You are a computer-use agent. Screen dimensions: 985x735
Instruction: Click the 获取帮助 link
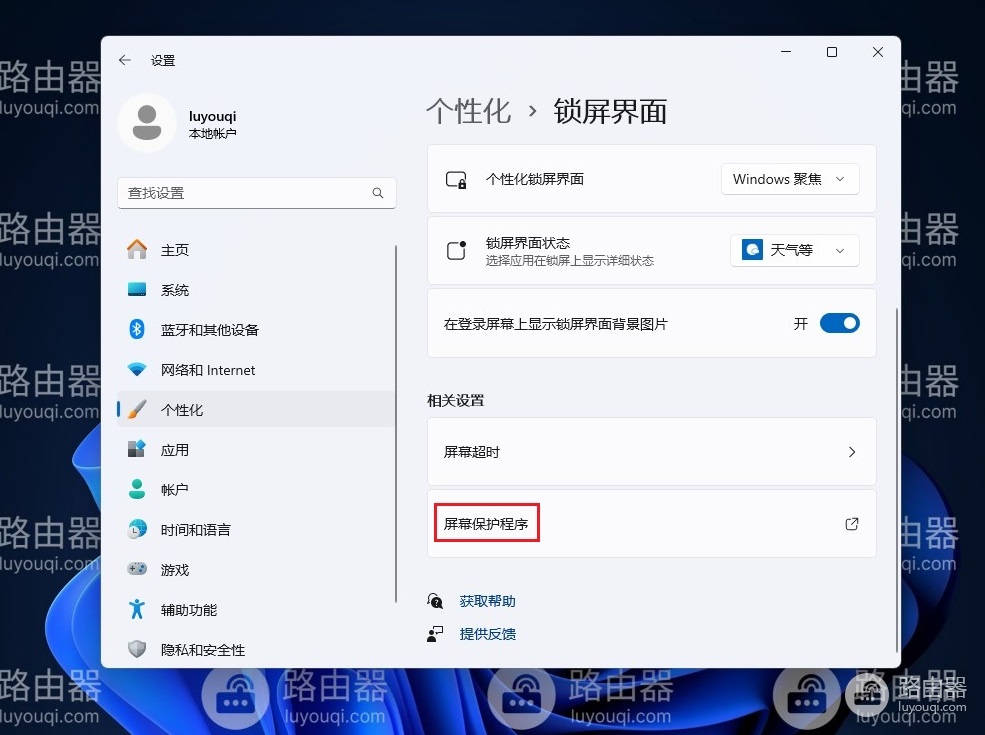tap(487, 601)
